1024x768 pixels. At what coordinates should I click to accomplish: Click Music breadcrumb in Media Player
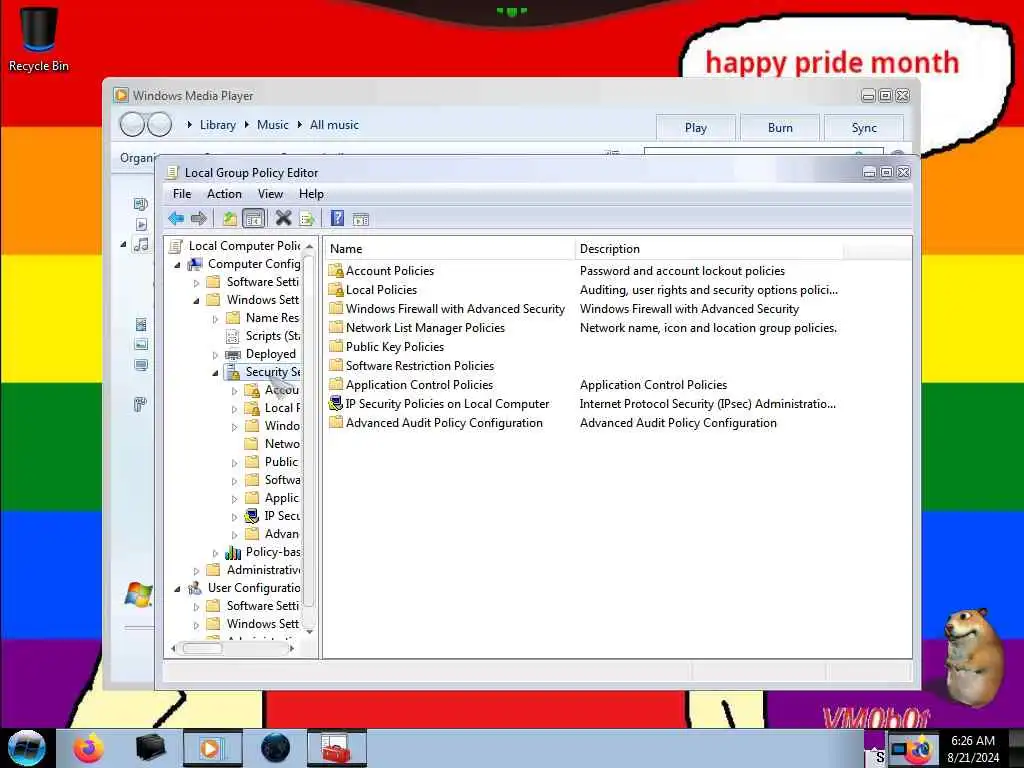click(272, 125)
